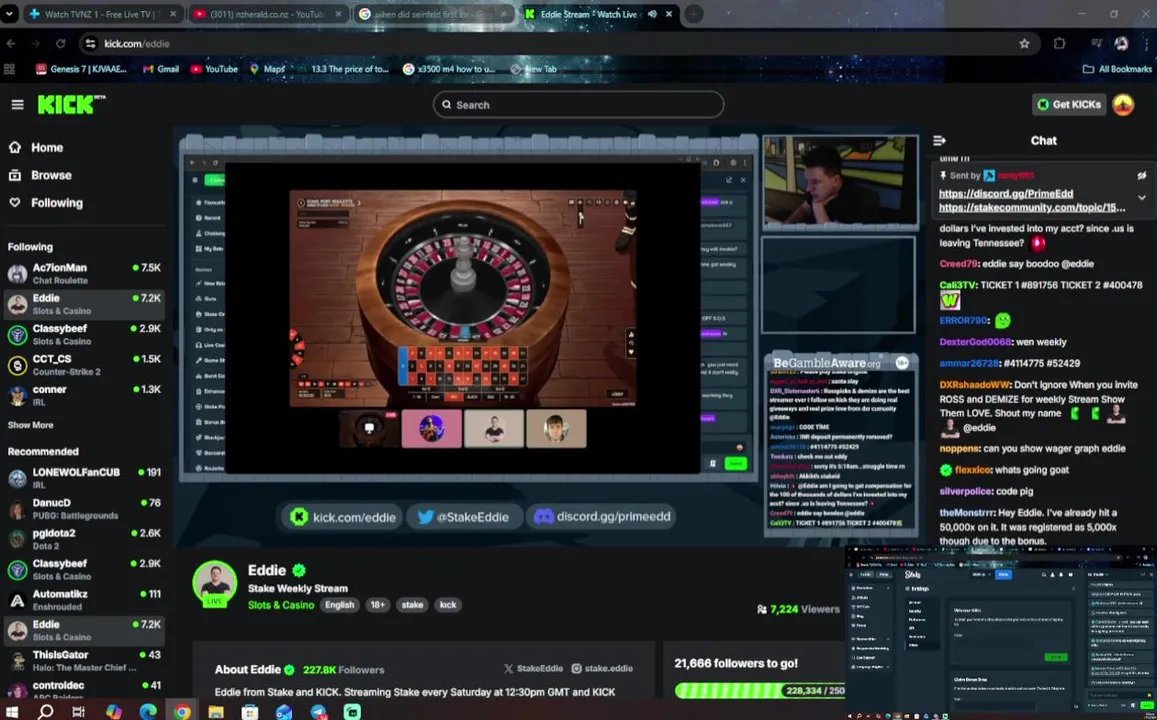Go back in Chrome
1157x720 pixels.
tap(11, 44)
